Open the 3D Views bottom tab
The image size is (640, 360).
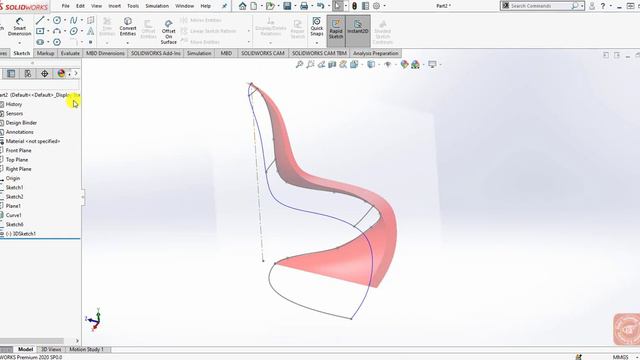(51, 349)
